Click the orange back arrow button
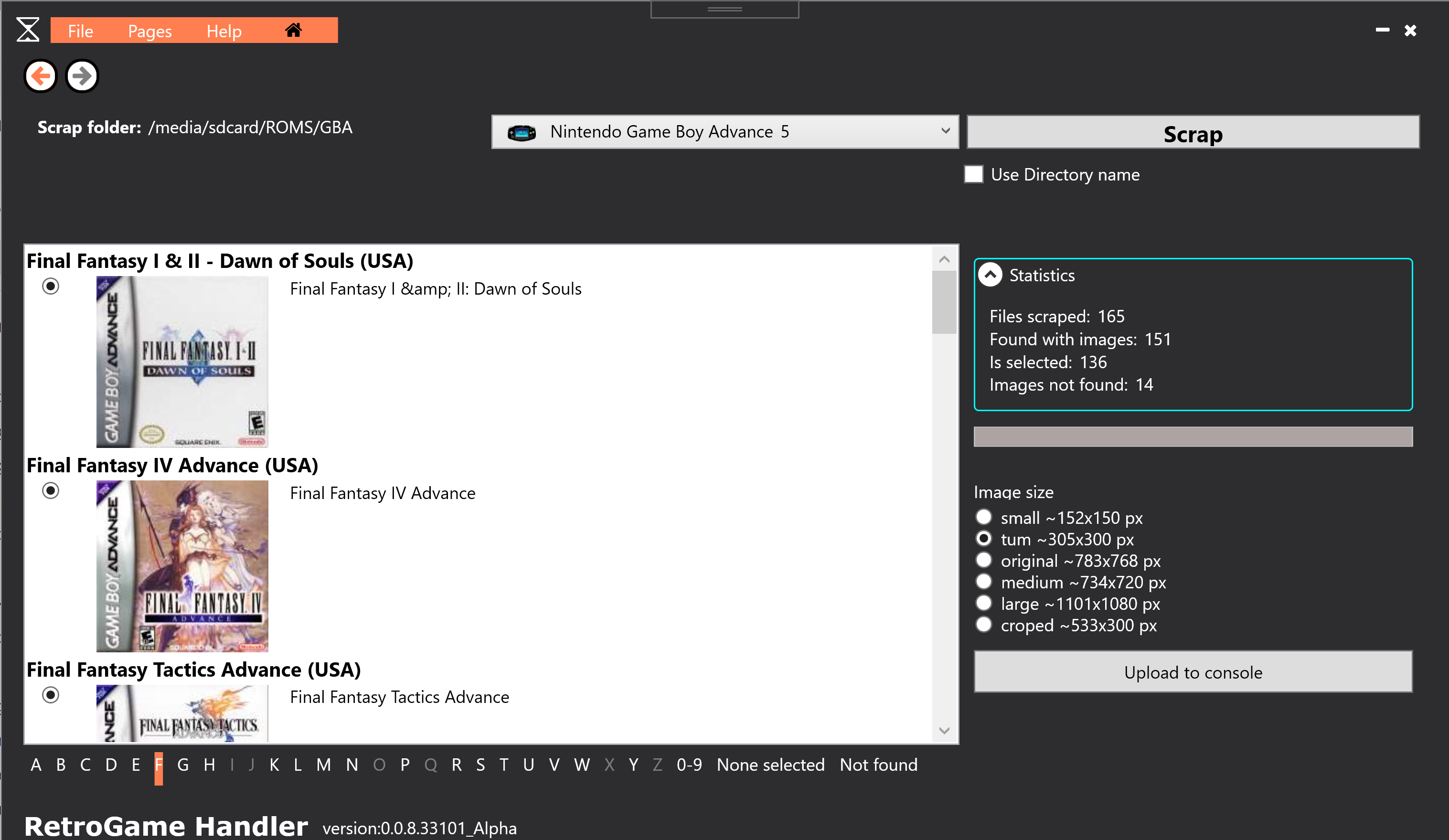The height and width of the screenshot is (840, 1449). tap(40, 76)
